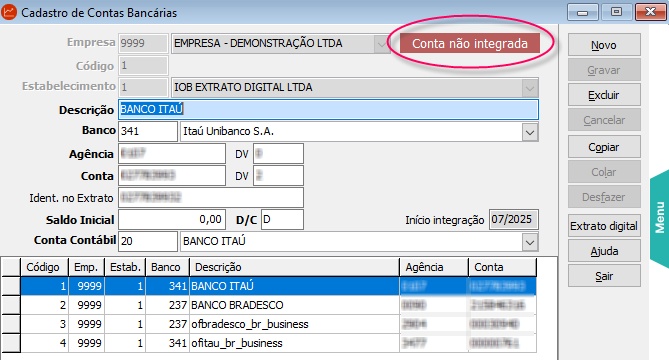Click the row selector for ofitau_br_business
Screen dimensions: 669x360
point(11,343)
